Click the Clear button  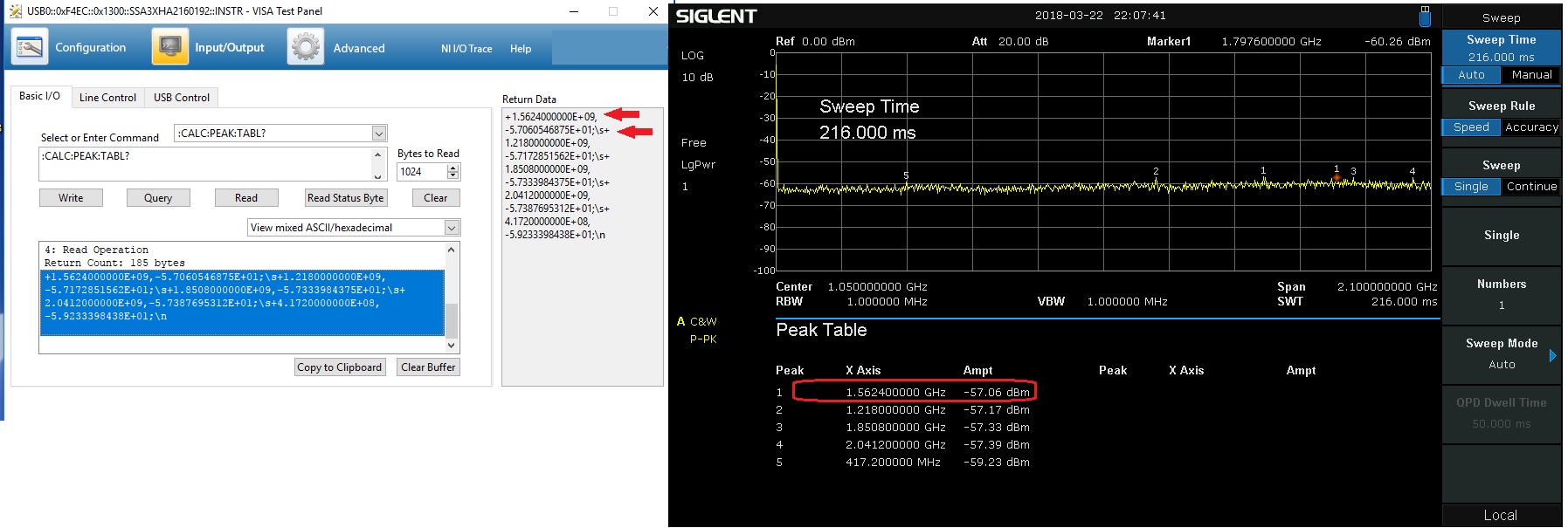pyautogui.click(x=436, y=198)
